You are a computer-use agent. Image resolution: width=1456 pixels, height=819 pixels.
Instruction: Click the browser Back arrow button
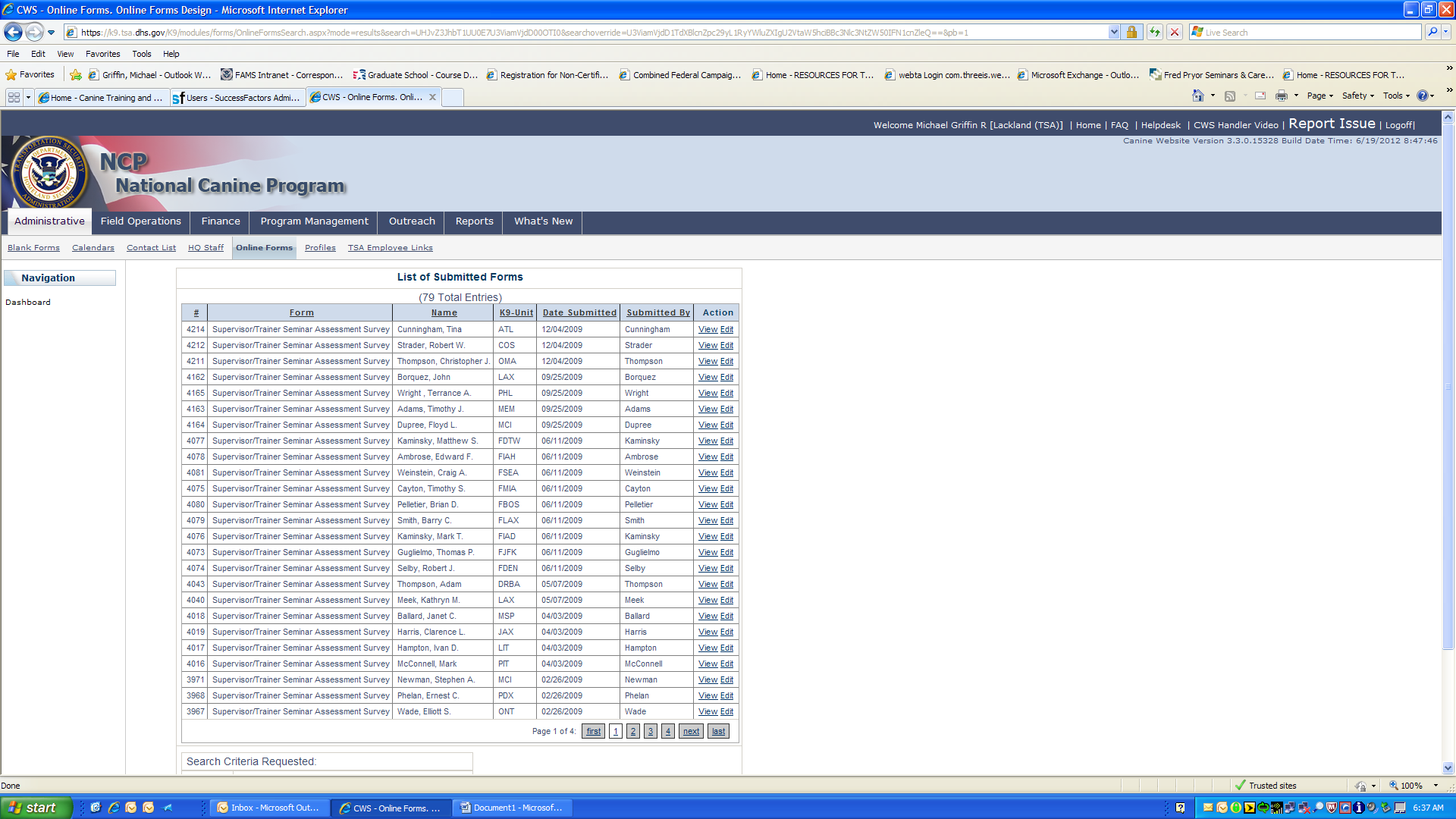pyautogui.click(x=13, y=33)
